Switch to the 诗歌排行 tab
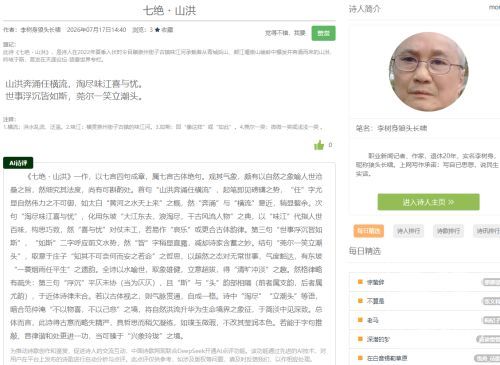Image resolution: width=500 pixels, height=365 pixels. (x=448, y=231)
